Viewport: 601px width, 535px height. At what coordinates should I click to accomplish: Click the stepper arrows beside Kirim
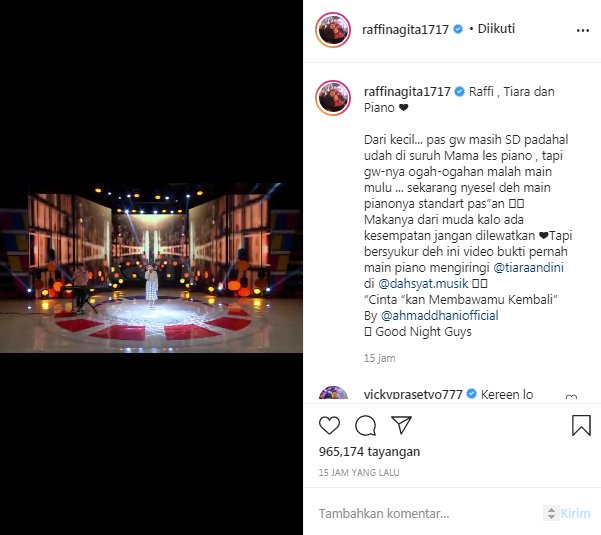551,513
